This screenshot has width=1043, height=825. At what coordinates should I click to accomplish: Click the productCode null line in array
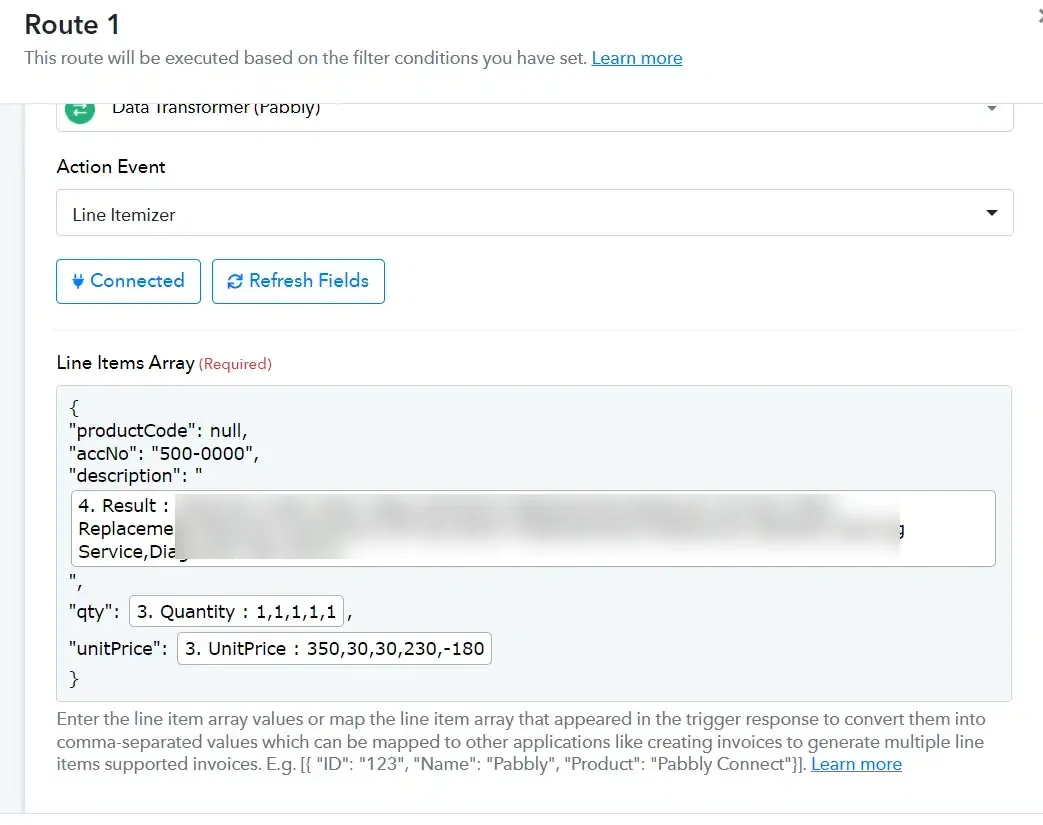pyautogui.click(x=158, y=430)
